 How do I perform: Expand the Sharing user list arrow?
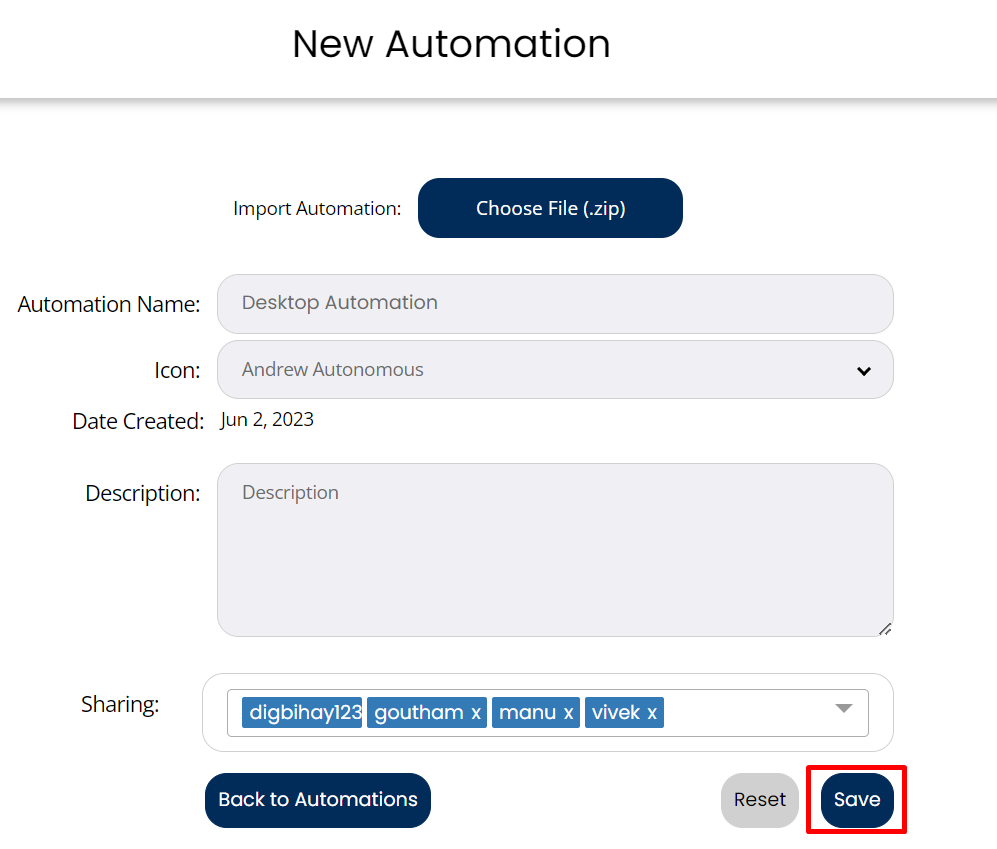tap(843, 709)
